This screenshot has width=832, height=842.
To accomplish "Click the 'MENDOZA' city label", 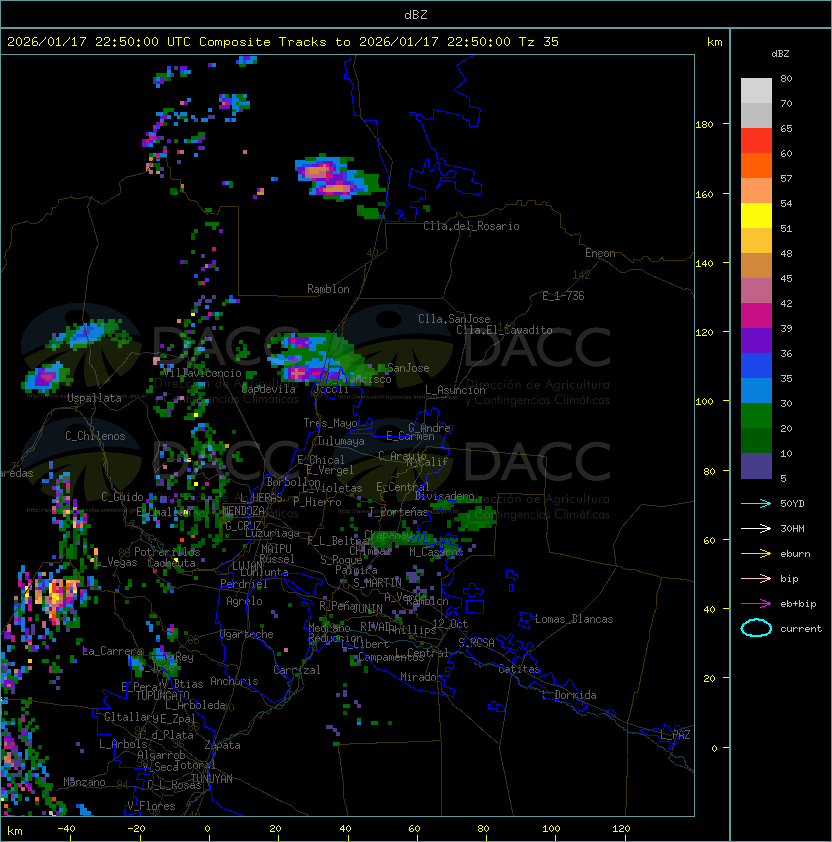I will pos(243,511).
